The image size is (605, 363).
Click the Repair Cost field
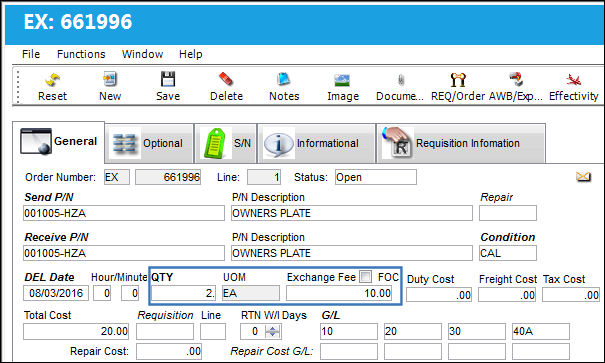click(169, 351)
